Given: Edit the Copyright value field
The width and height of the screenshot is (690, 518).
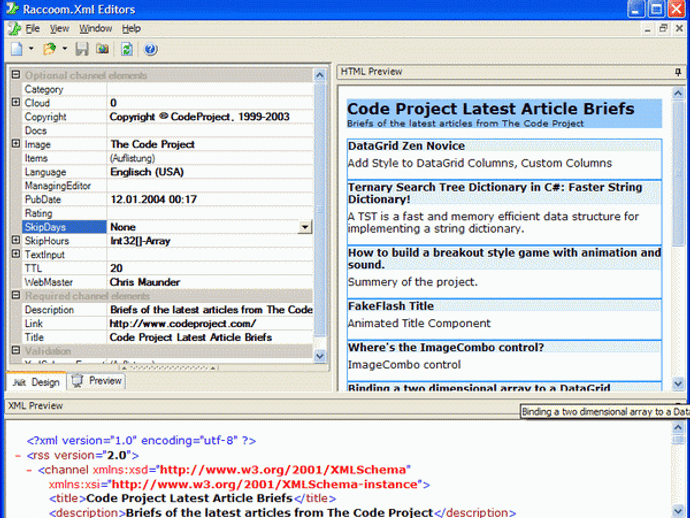Looking at the screenshot, I should pos(210,117).
